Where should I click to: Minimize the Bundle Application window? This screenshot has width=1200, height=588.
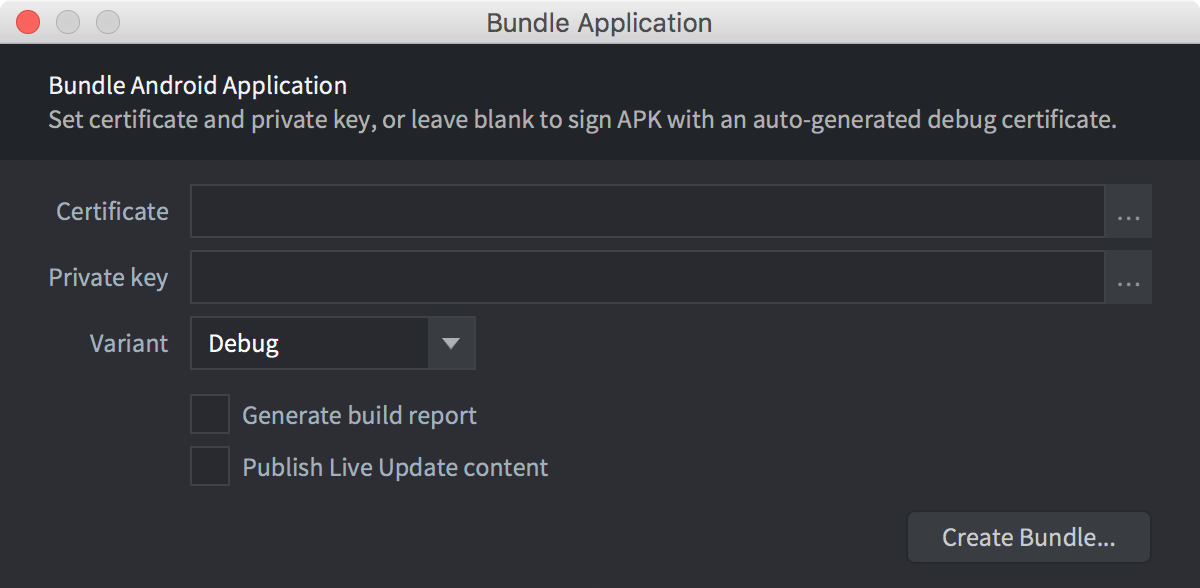coord(68,22)
